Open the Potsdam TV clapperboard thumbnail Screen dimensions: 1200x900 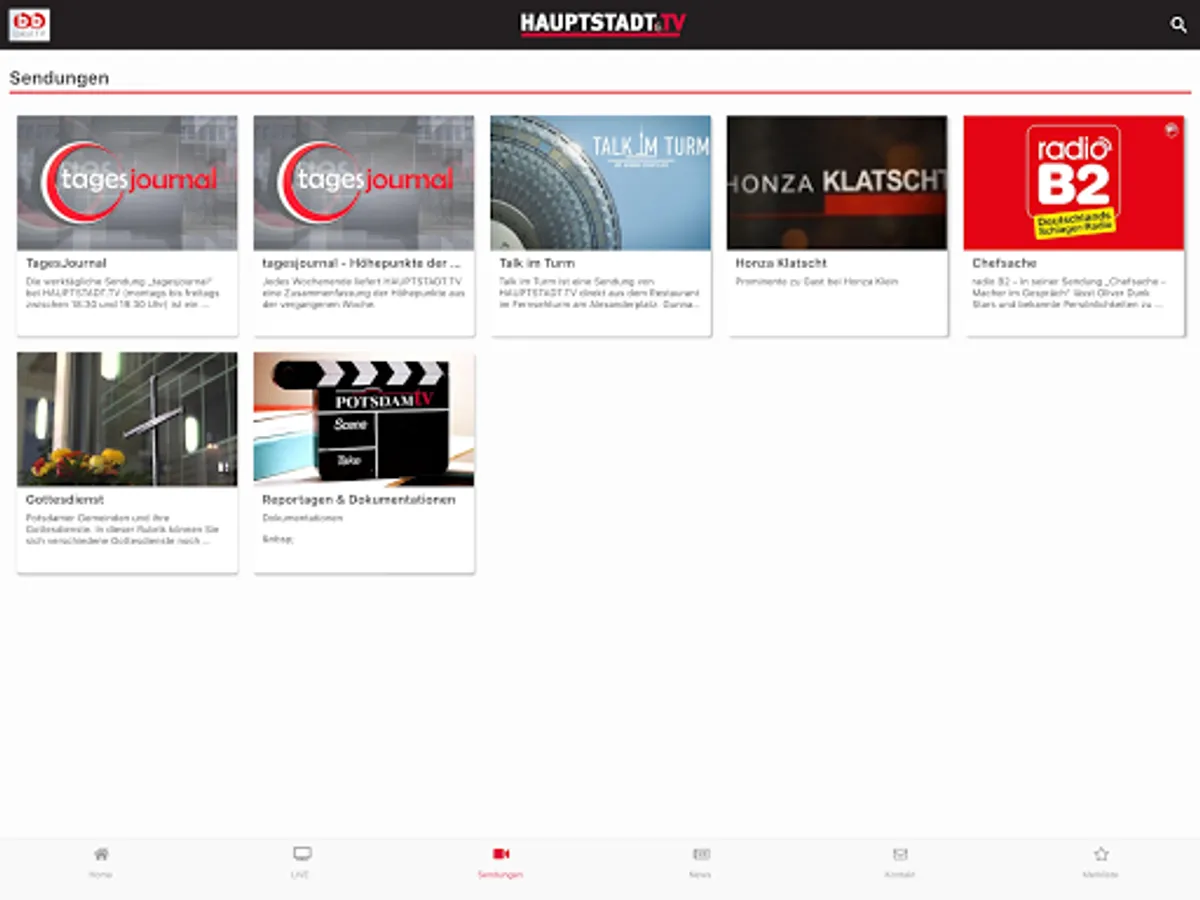(x=364, y=419)
